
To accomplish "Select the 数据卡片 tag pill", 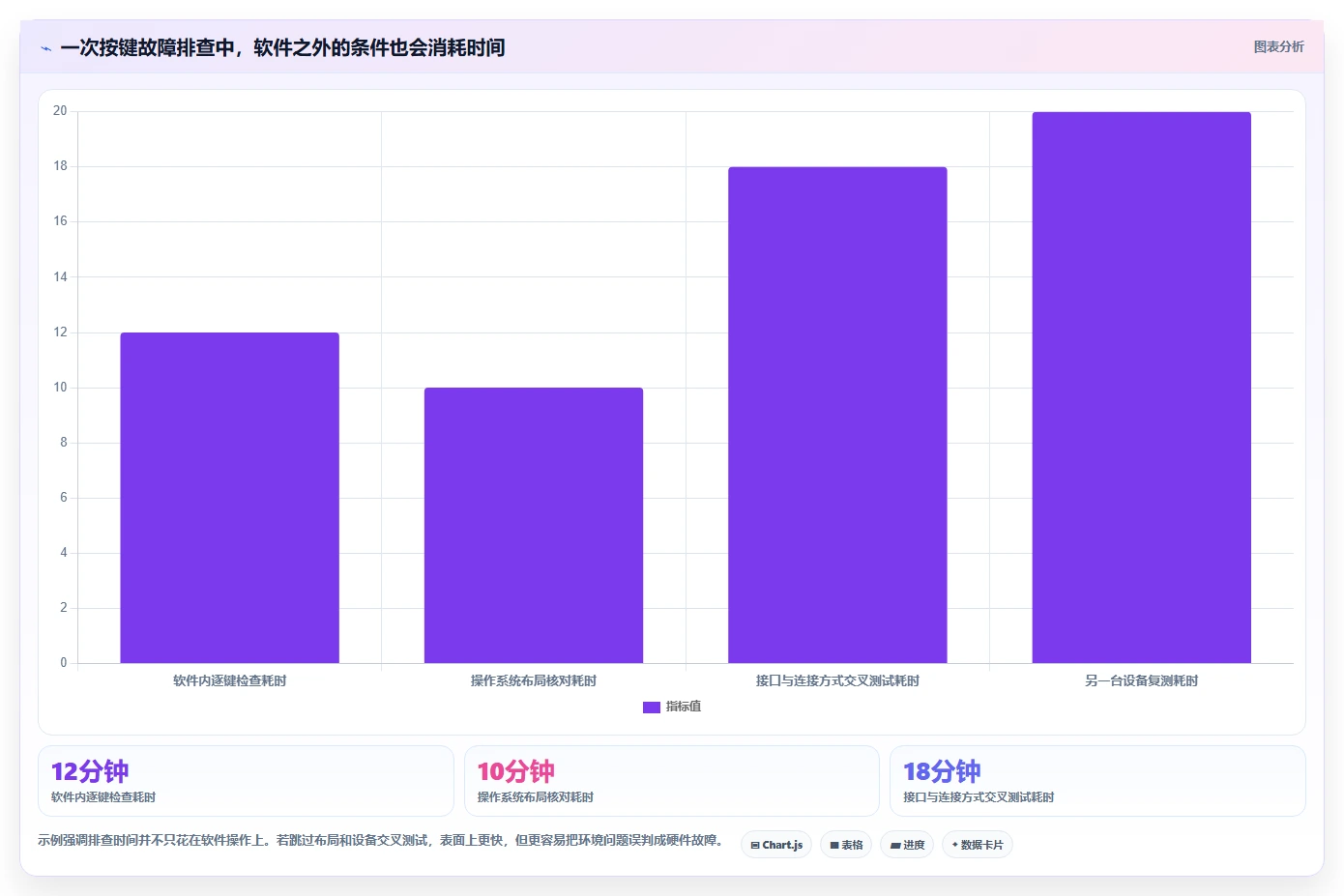I will 978,845.
